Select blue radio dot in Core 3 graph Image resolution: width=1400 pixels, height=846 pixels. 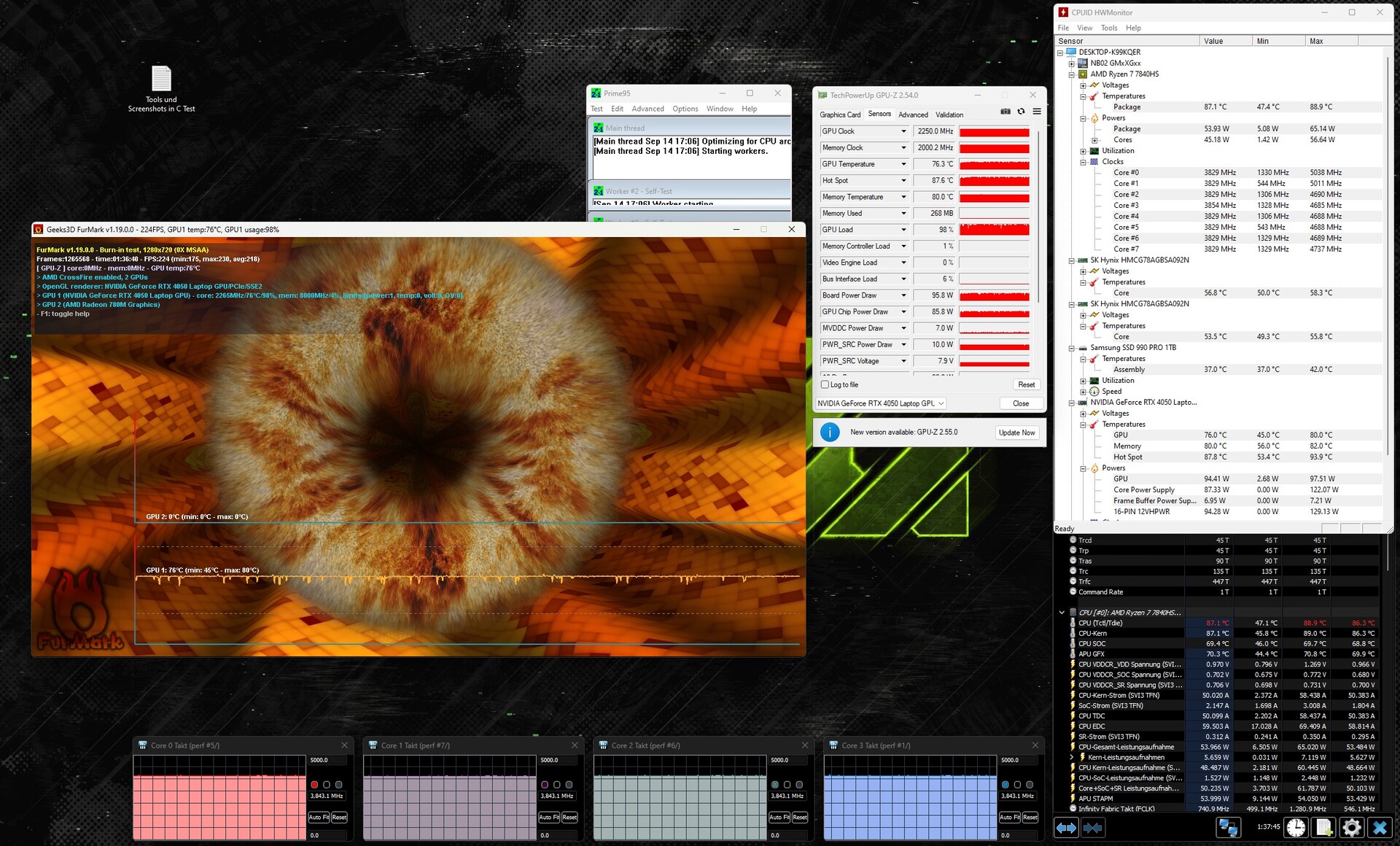pos(1005,785)
